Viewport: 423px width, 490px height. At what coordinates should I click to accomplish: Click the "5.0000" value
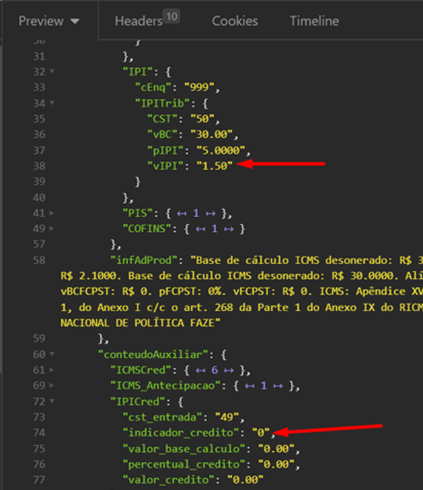(x=221, y=150)
